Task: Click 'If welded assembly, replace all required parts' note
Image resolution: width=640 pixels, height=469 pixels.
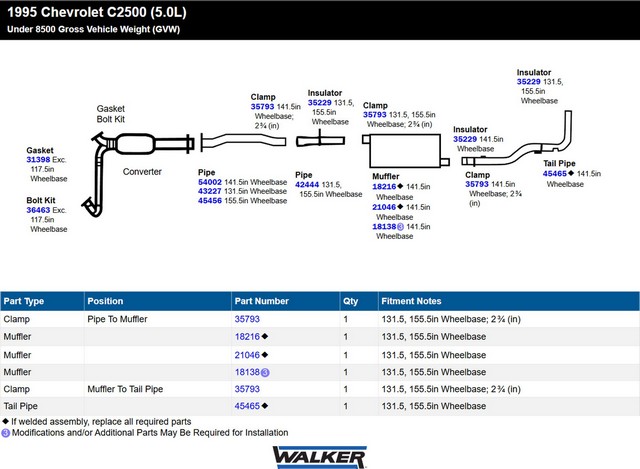Action: (101, 422)
